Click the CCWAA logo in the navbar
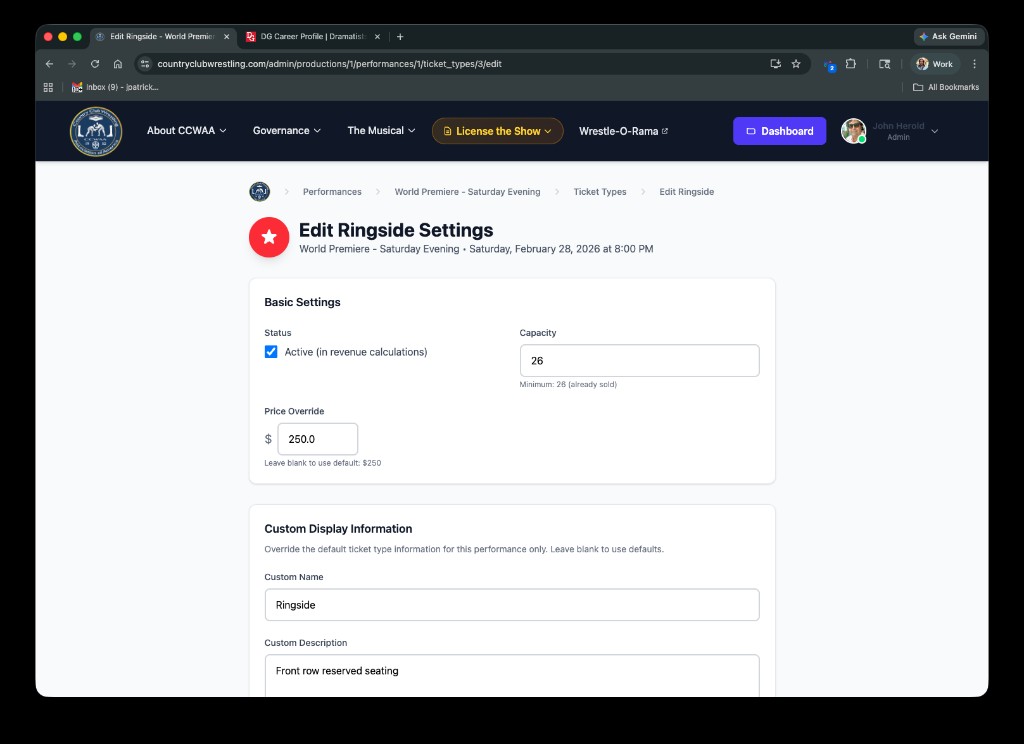The height and width of the screenshot is (744, 1024). tap(95, 131)
